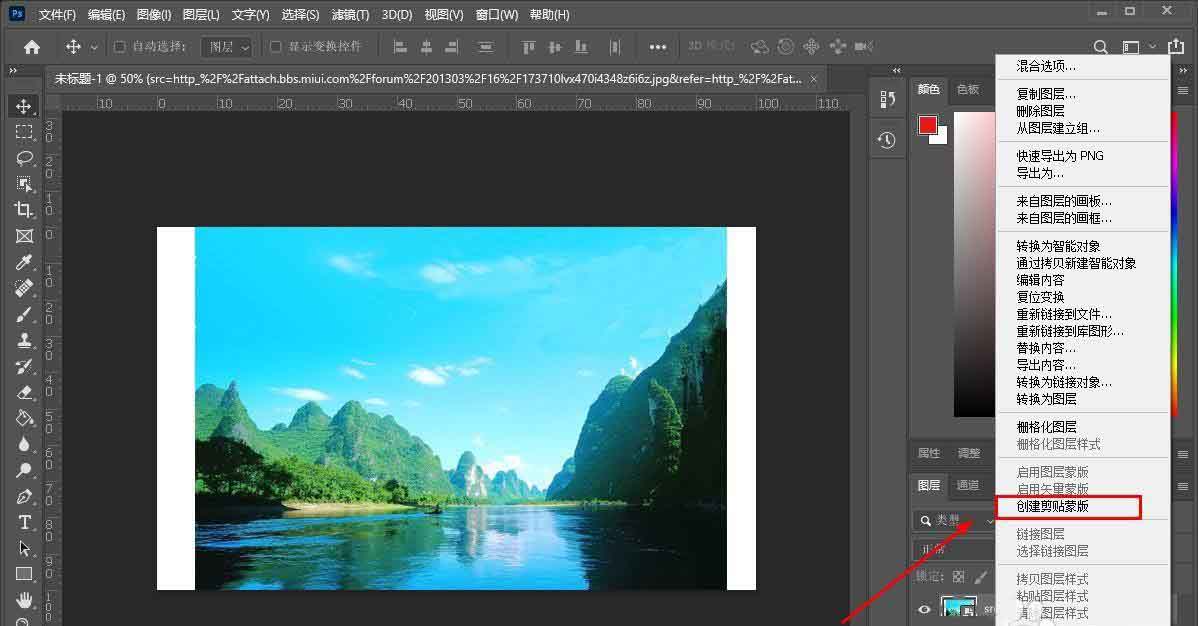Activate the Lasso tool
Viewport: 1198px width, 626px height.
point(25,158)
